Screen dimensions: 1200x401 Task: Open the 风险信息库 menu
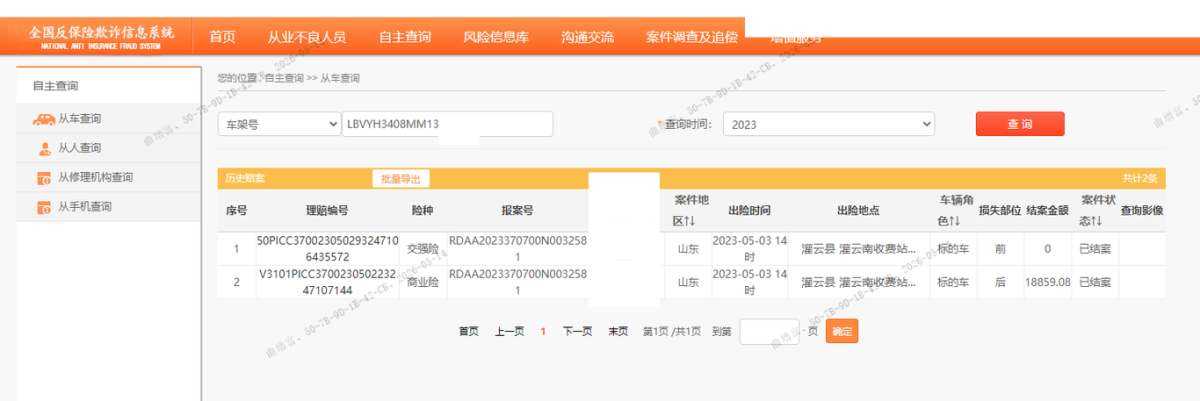tap(496, 37)
